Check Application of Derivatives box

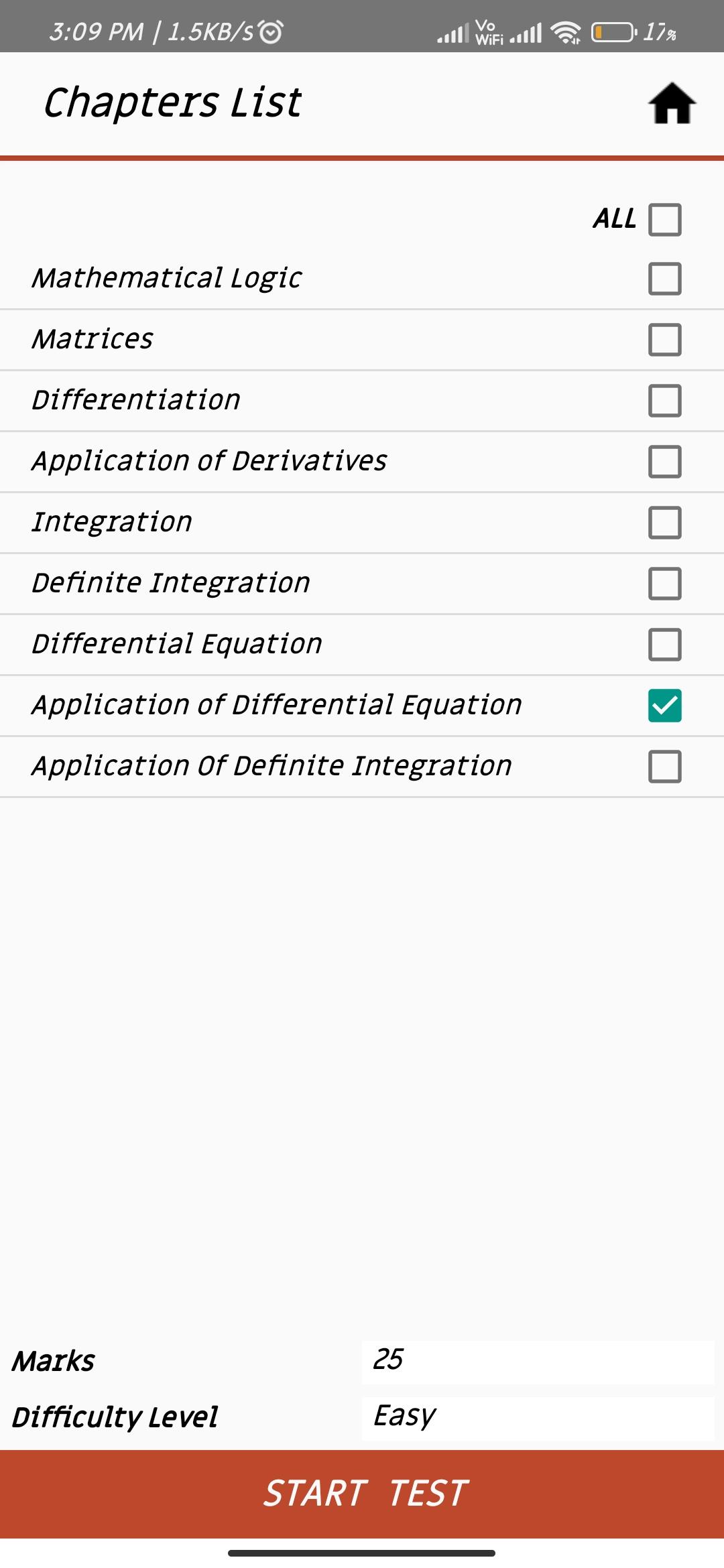[x=665, y=462]
